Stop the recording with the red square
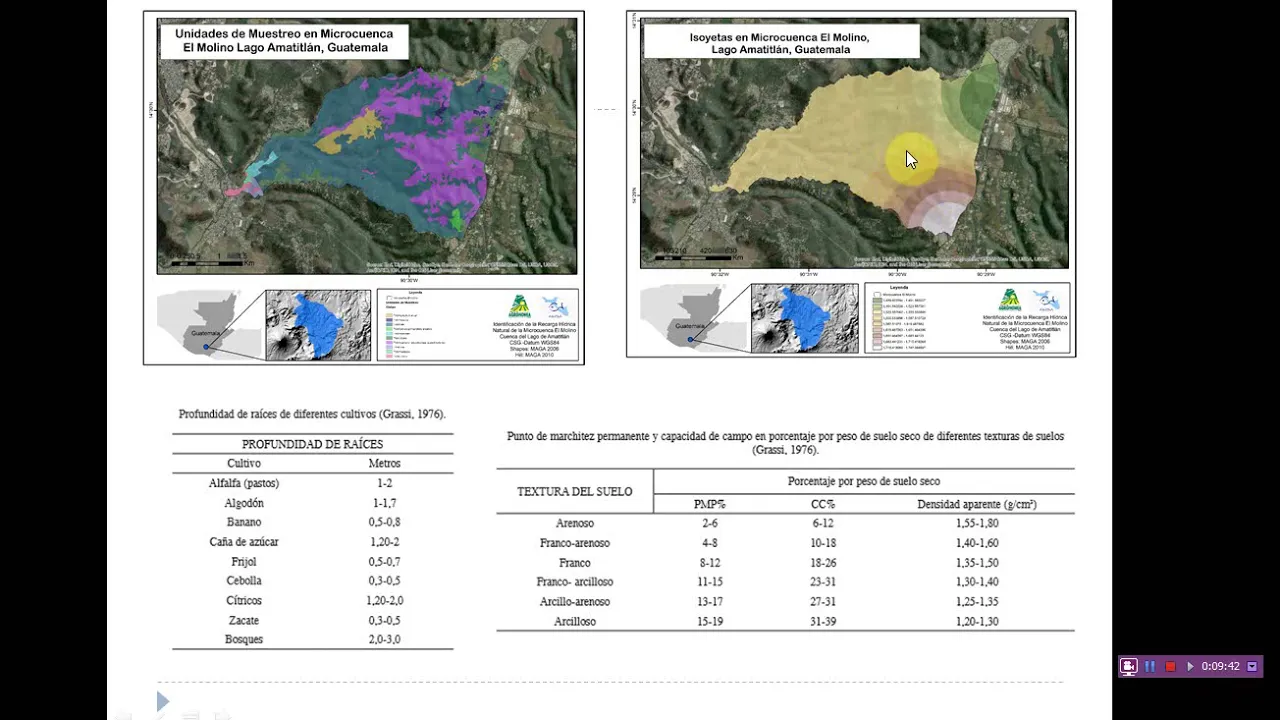 [x=1170, y=666]
